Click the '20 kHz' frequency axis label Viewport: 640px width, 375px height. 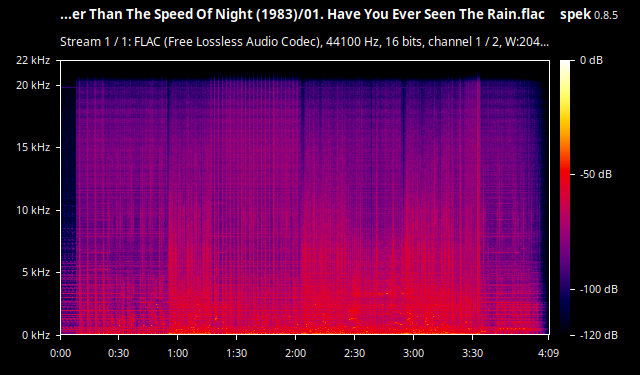33,85
